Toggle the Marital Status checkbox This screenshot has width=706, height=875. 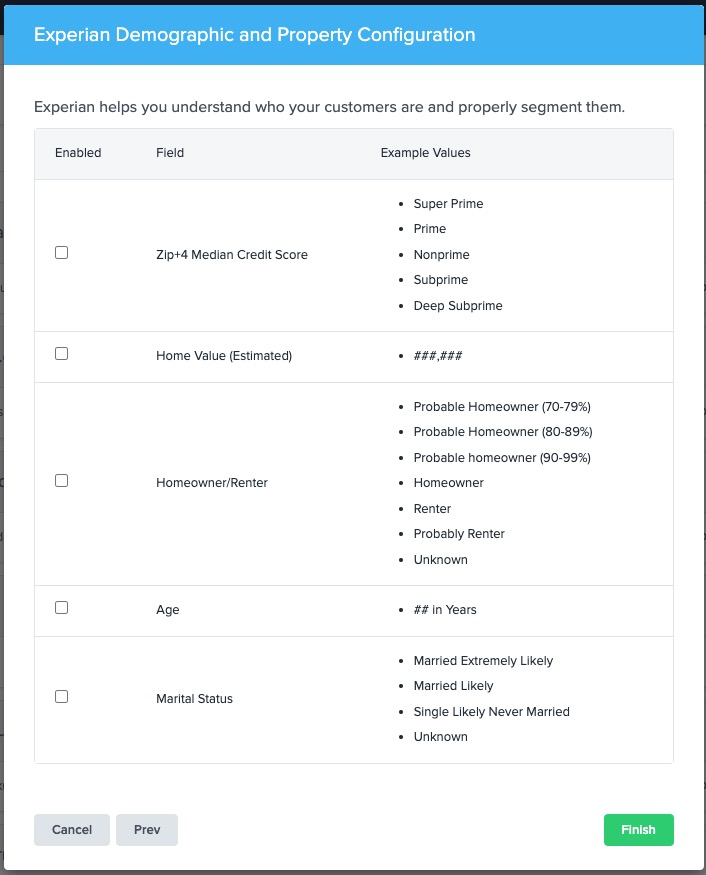point(61,696)
